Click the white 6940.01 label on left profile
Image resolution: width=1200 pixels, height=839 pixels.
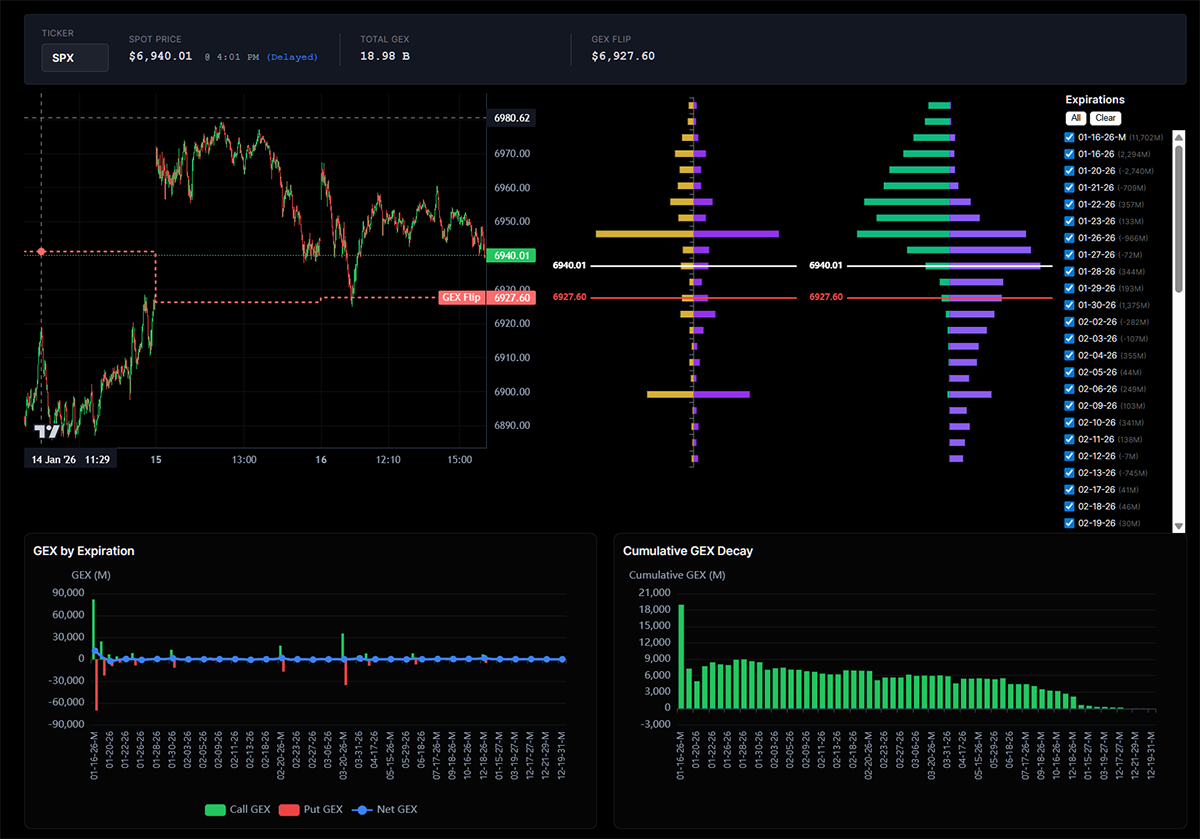(x=569, y=266)
